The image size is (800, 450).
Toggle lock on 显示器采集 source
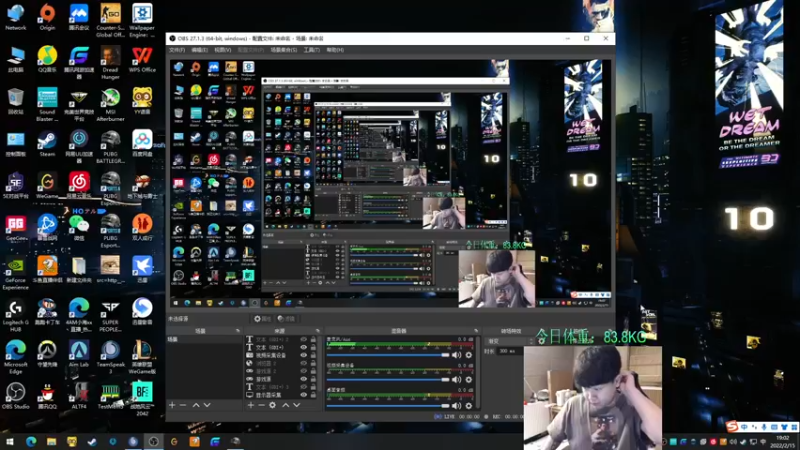(x=313, y=395)
